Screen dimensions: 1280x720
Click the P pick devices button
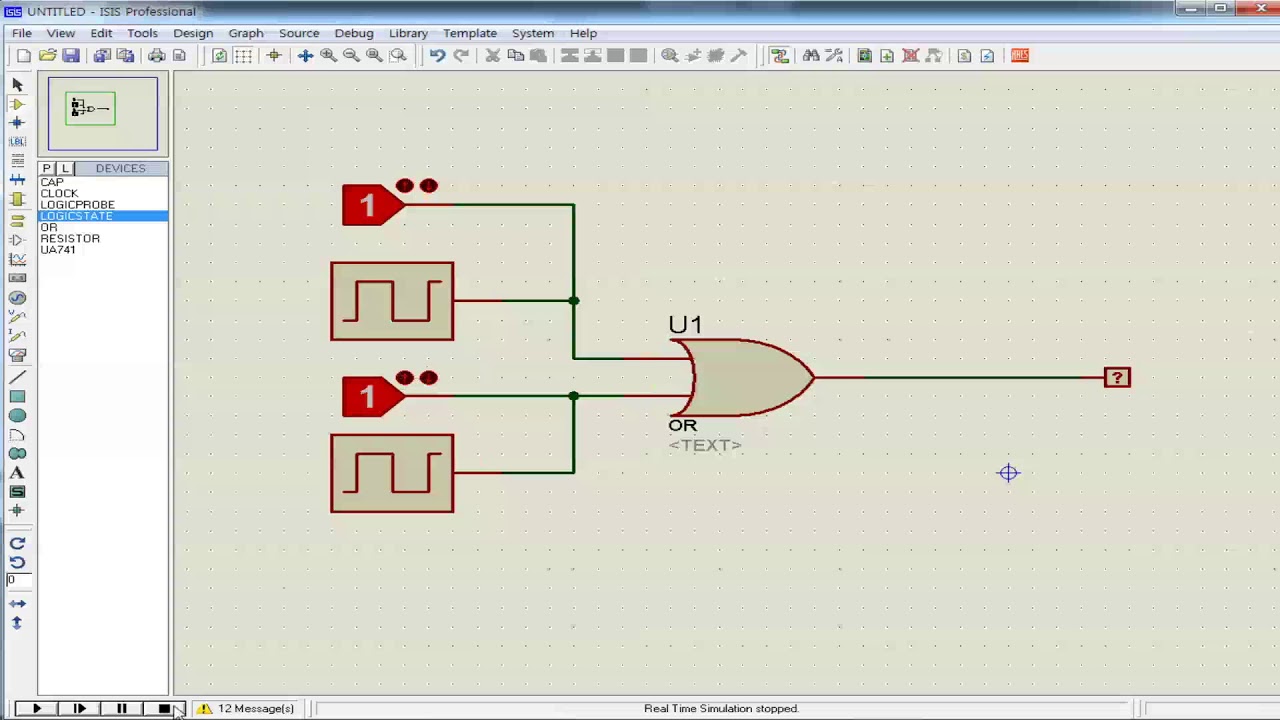pyautogui.click(x=46, y=168)
